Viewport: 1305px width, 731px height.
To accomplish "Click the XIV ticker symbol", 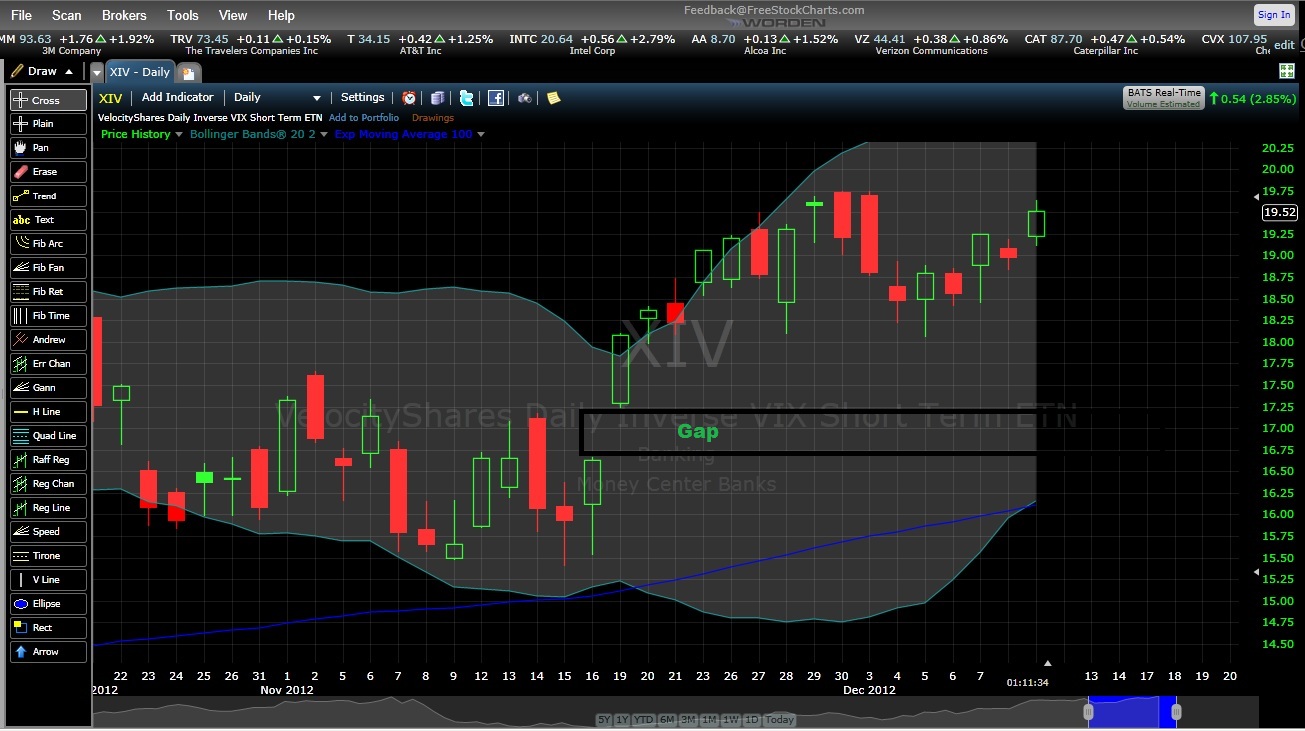I will pos(111,98).
